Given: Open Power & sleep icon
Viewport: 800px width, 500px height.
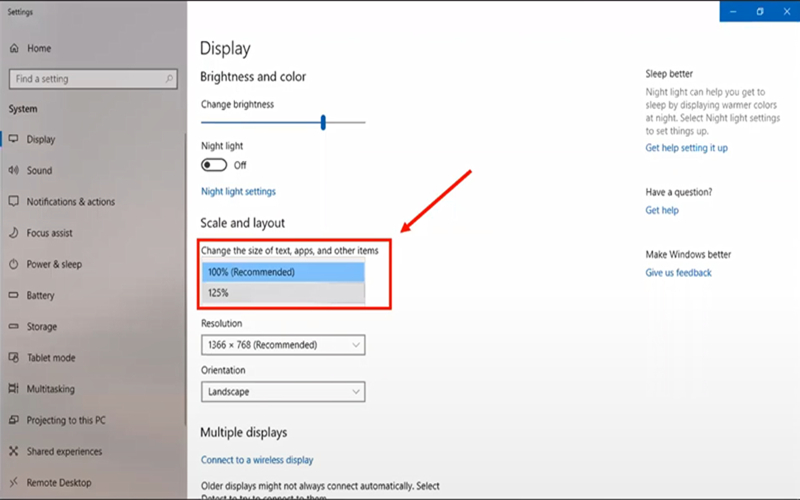Looking at the screenshot, I should pos(14,265).
